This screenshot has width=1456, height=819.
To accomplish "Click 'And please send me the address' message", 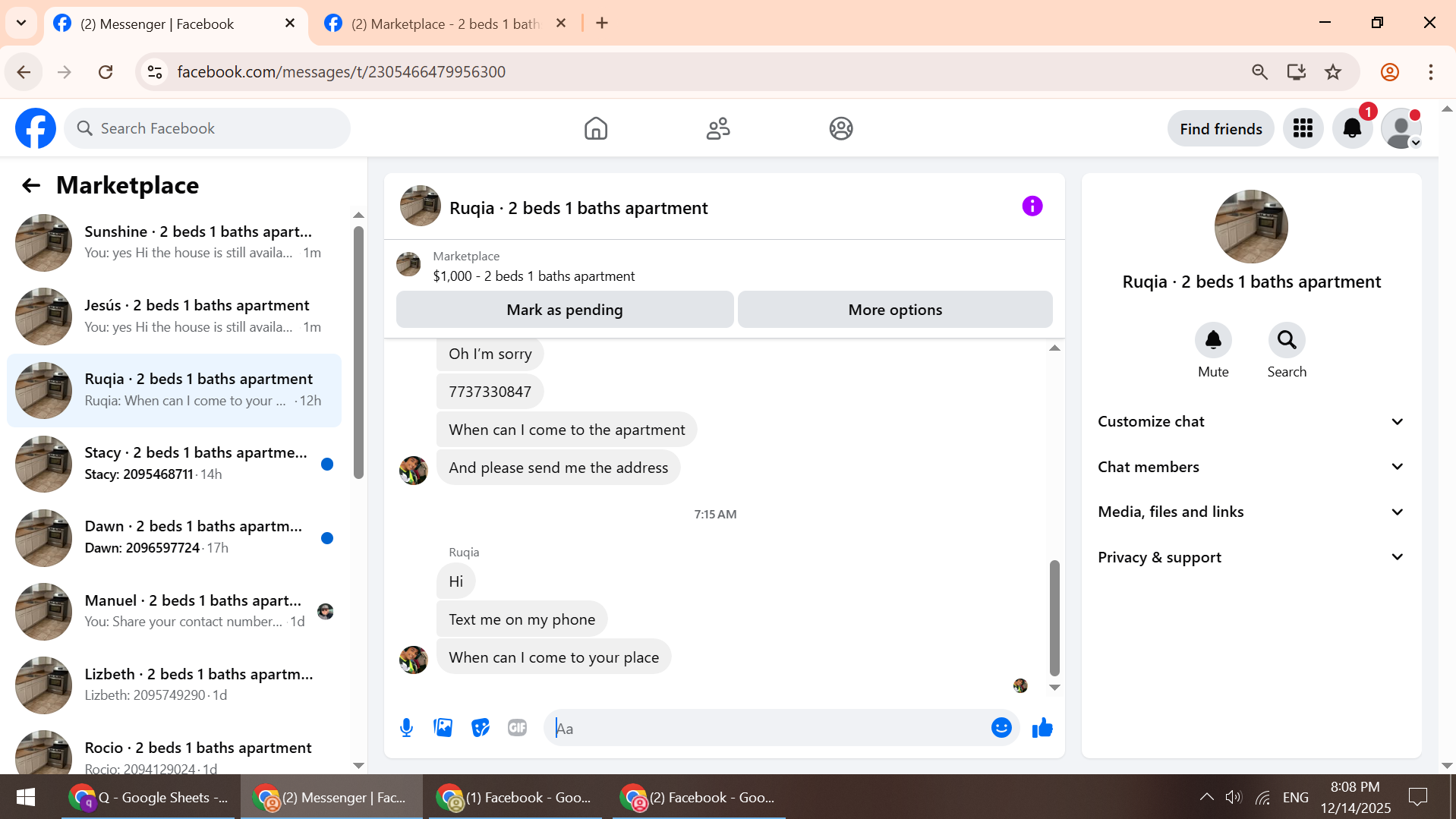I will pos(558,468).
